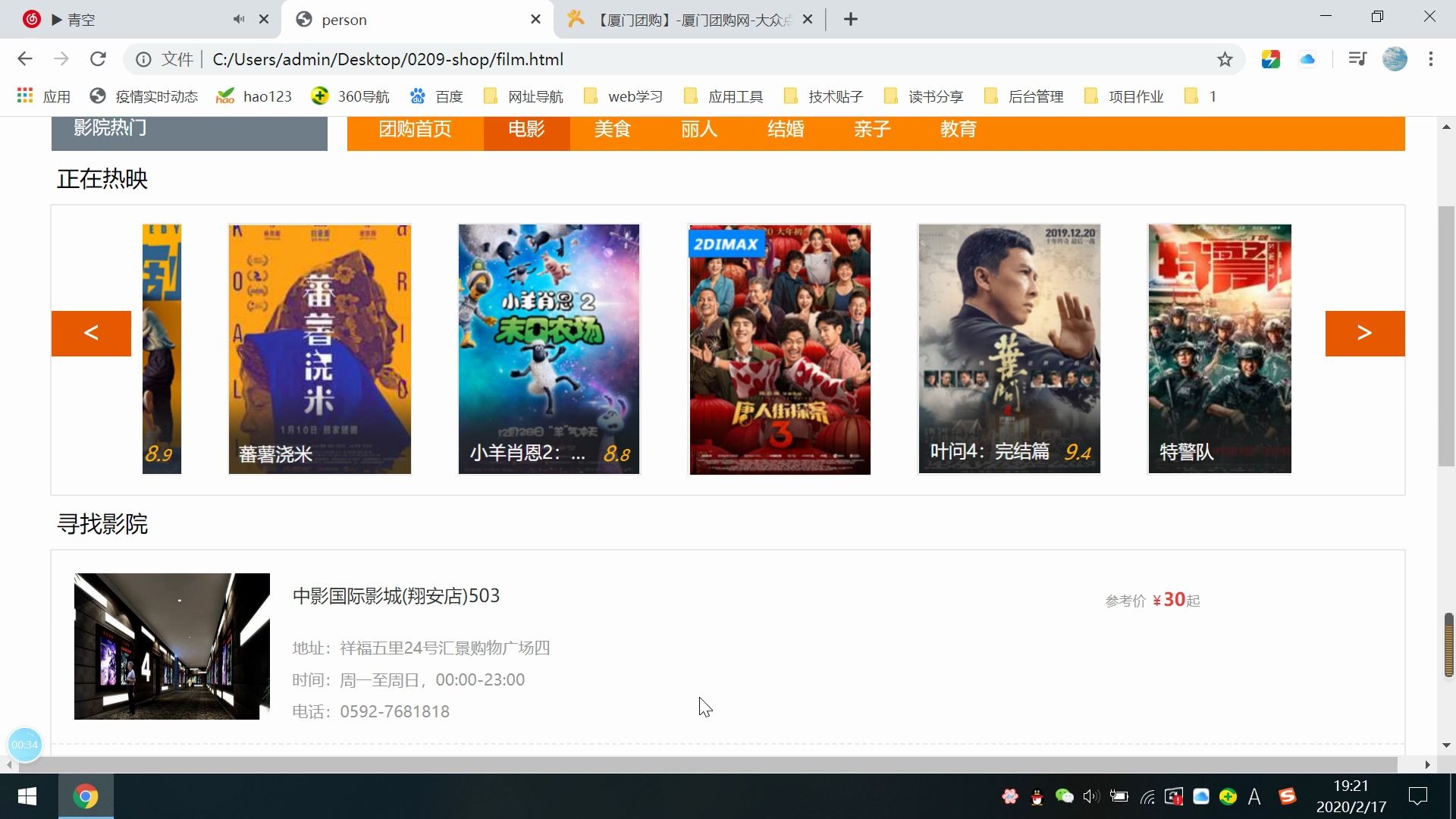Select the 丽人 nav item
The image size is (1456, 819).
699,130
